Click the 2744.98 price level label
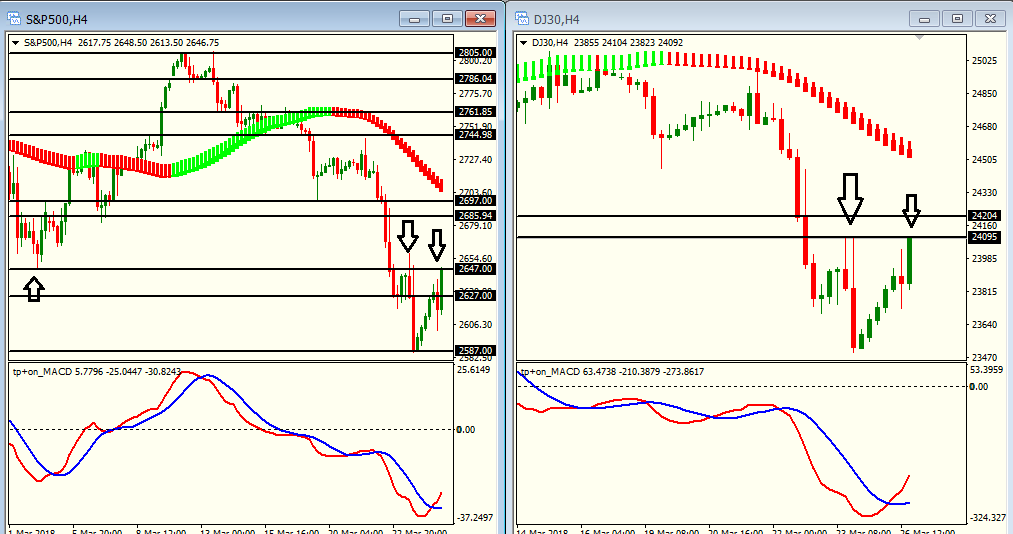1013x534 pixels. 475,135
